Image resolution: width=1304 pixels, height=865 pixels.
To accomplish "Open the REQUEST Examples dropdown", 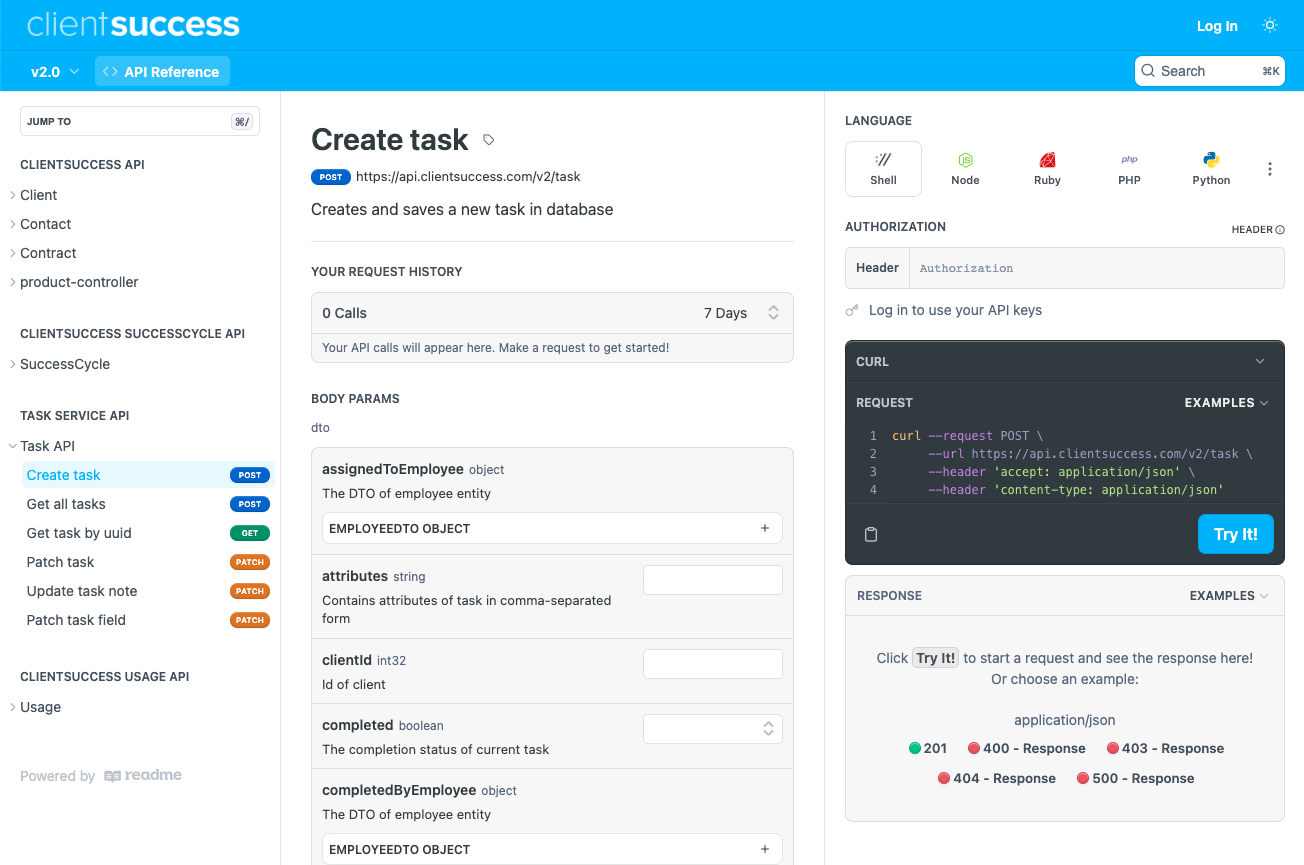I will pyautogui.click(x=1227, y=403).
